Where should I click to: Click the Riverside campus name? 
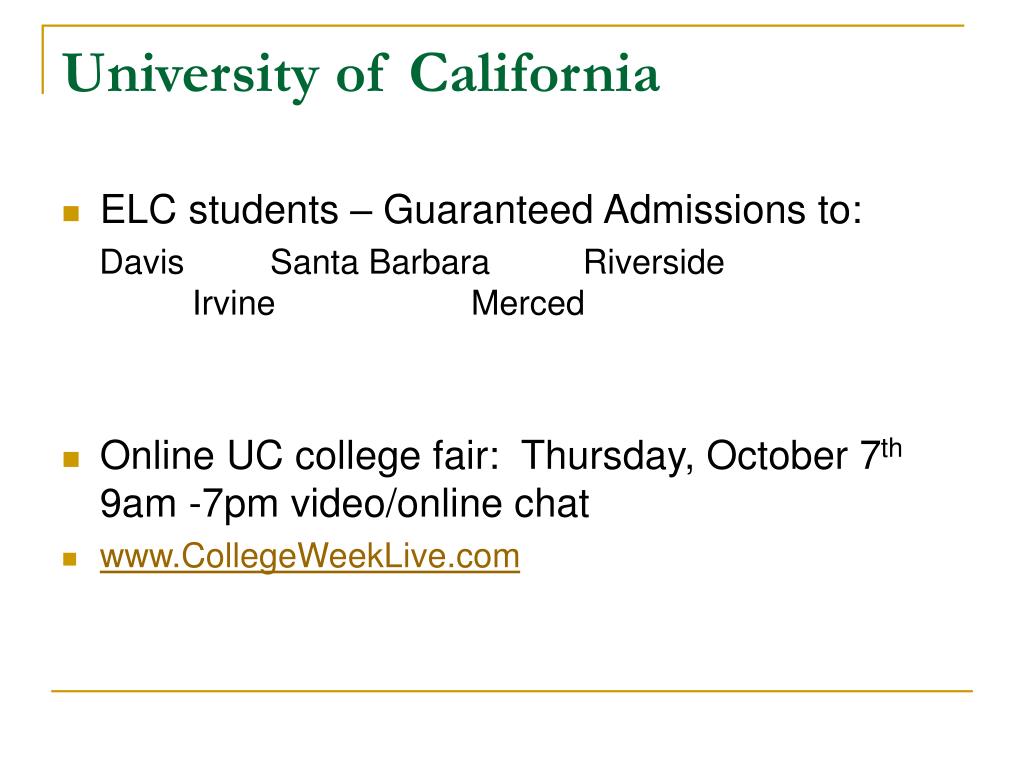click(x=654, y=263)
